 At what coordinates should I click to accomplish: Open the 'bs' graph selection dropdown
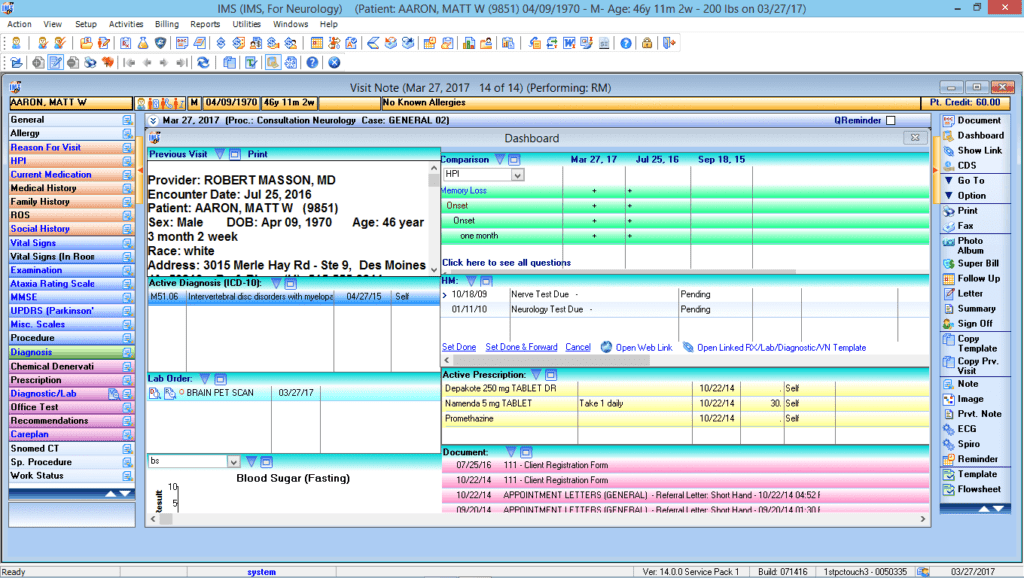(233, 462)
